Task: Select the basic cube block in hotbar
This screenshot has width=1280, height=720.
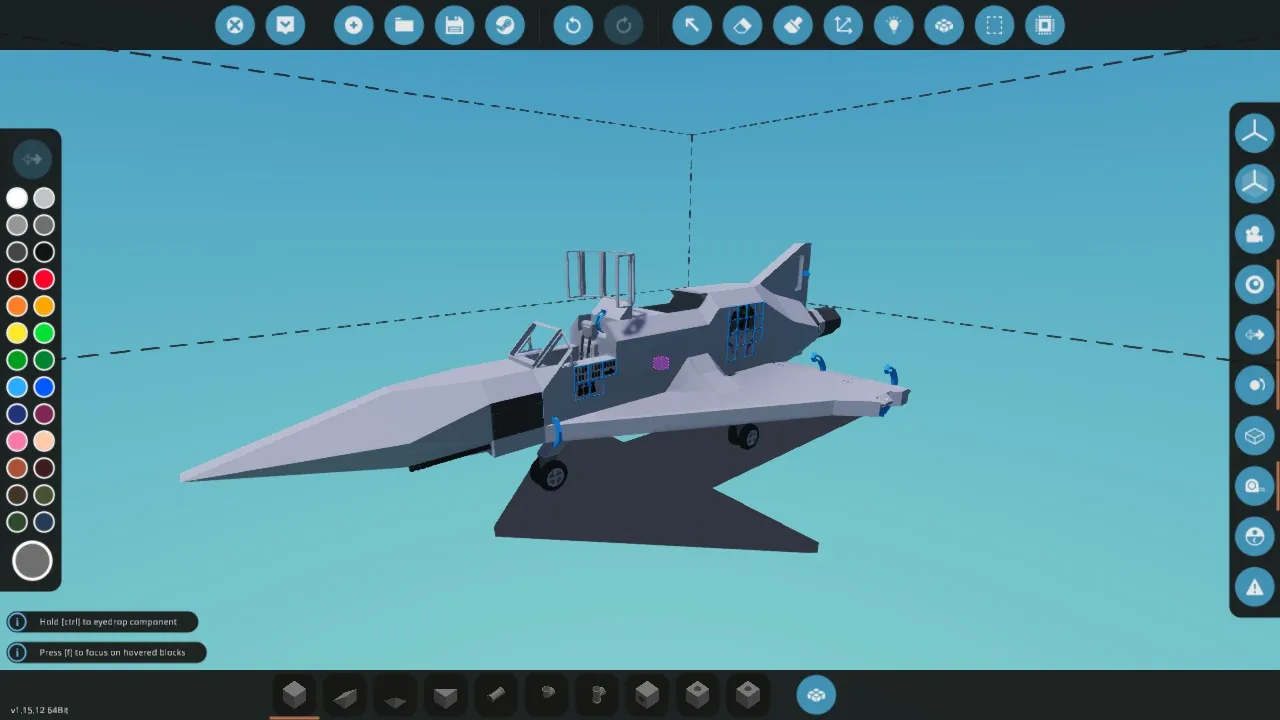Action: (x=295, y=694)
